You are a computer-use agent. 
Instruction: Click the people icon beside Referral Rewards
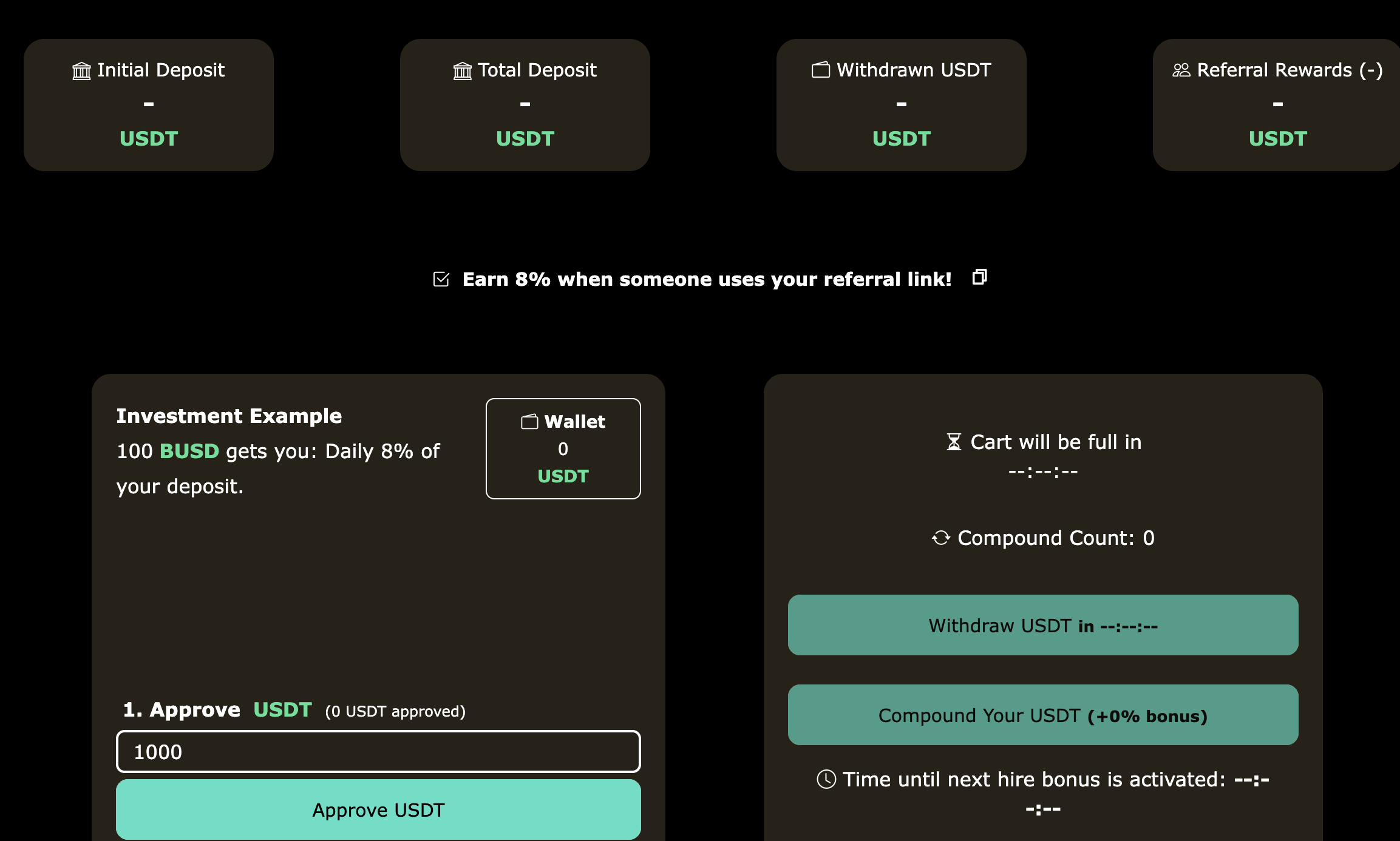[1181, 70]
